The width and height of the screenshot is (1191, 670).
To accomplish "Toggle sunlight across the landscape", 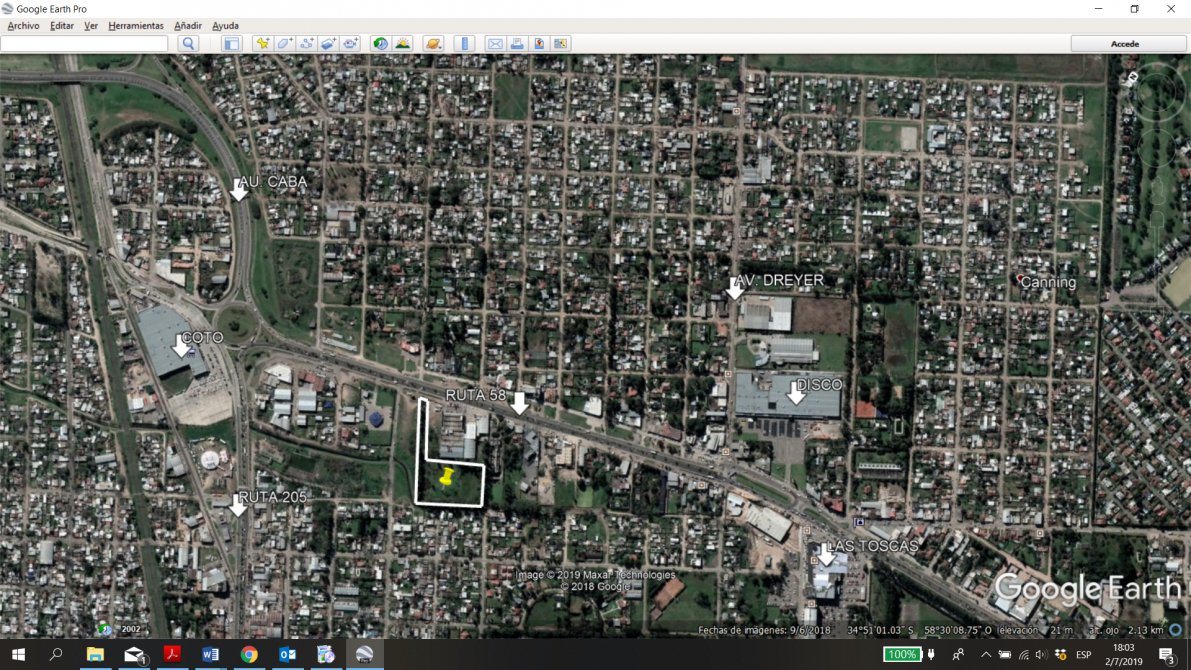I will pos(402,44).
